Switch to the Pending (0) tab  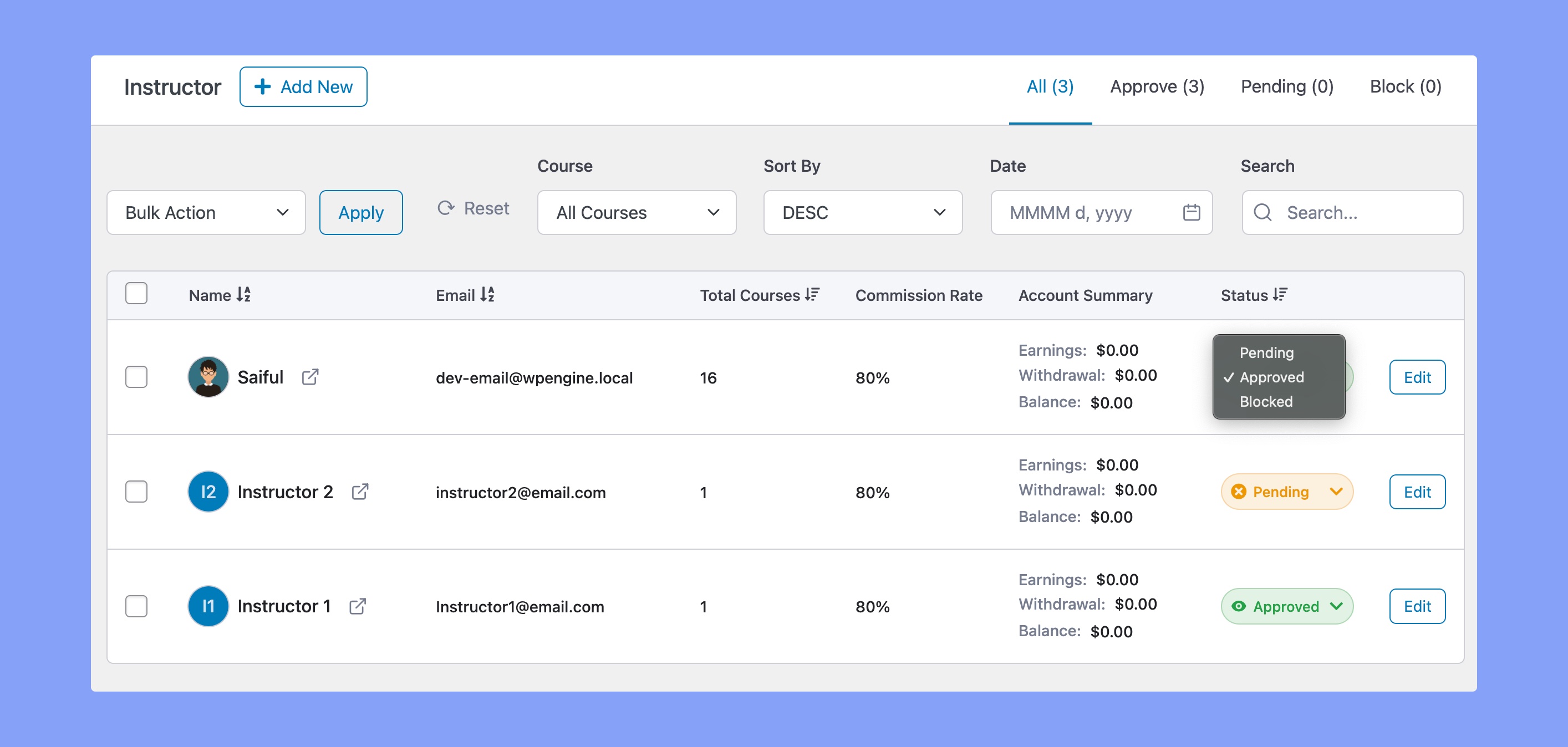tap(1287, 86)
